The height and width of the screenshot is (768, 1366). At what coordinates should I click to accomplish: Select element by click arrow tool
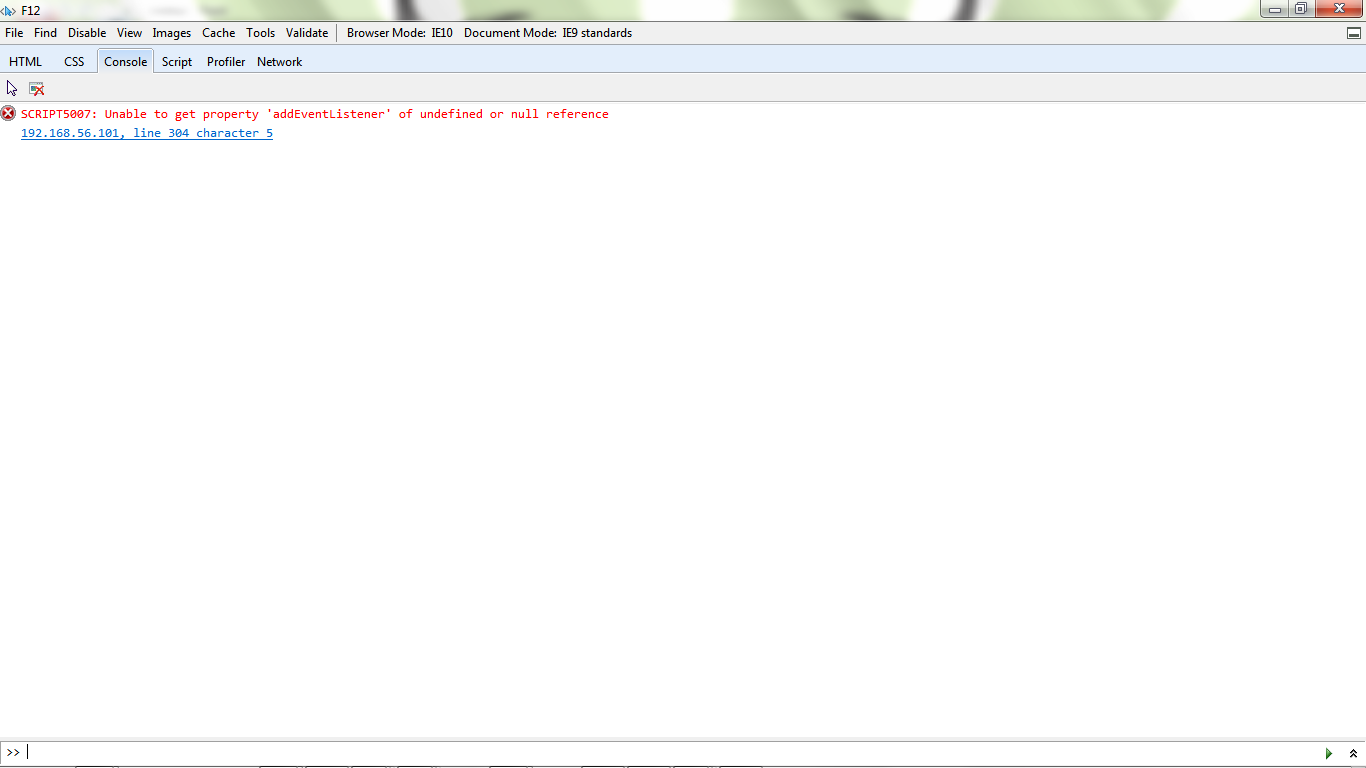[12, 88]
